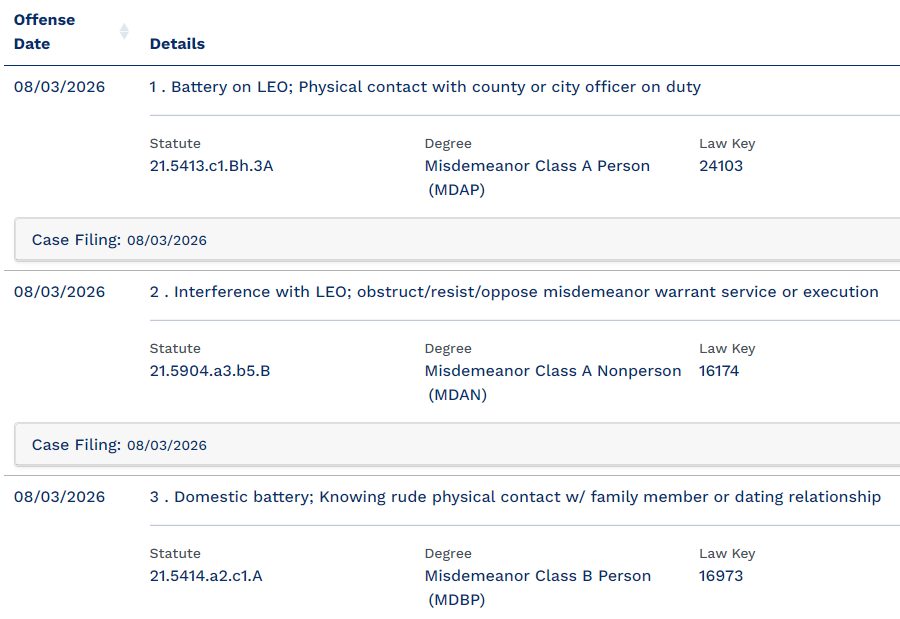900x619 pixels.
Task: Select charge 3 Domestic battery description
Action: point(515,497)
